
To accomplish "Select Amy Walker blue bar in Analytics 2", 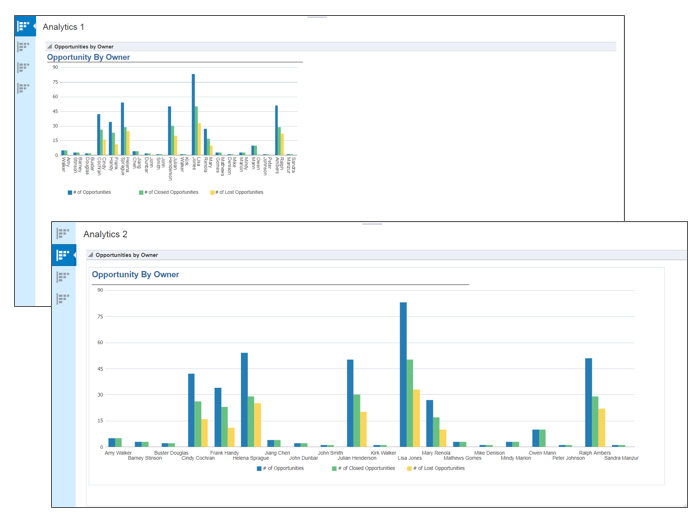I will click(112, 442).
